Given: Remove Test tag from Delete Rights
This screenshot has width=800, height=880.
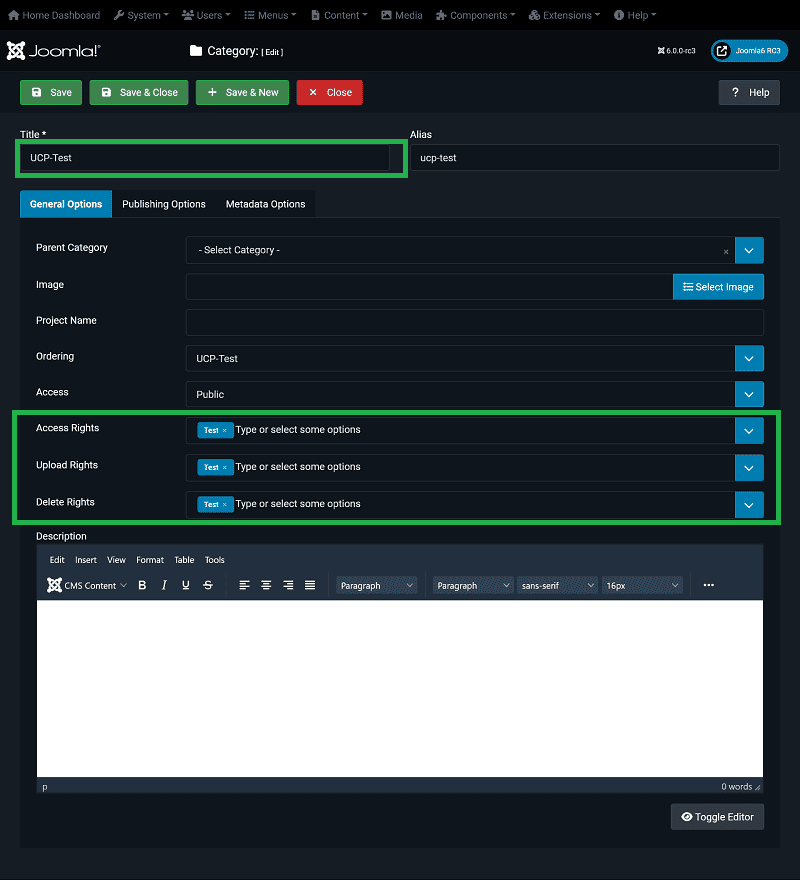Looking at the screenshot, I should [x=225, y=505].
